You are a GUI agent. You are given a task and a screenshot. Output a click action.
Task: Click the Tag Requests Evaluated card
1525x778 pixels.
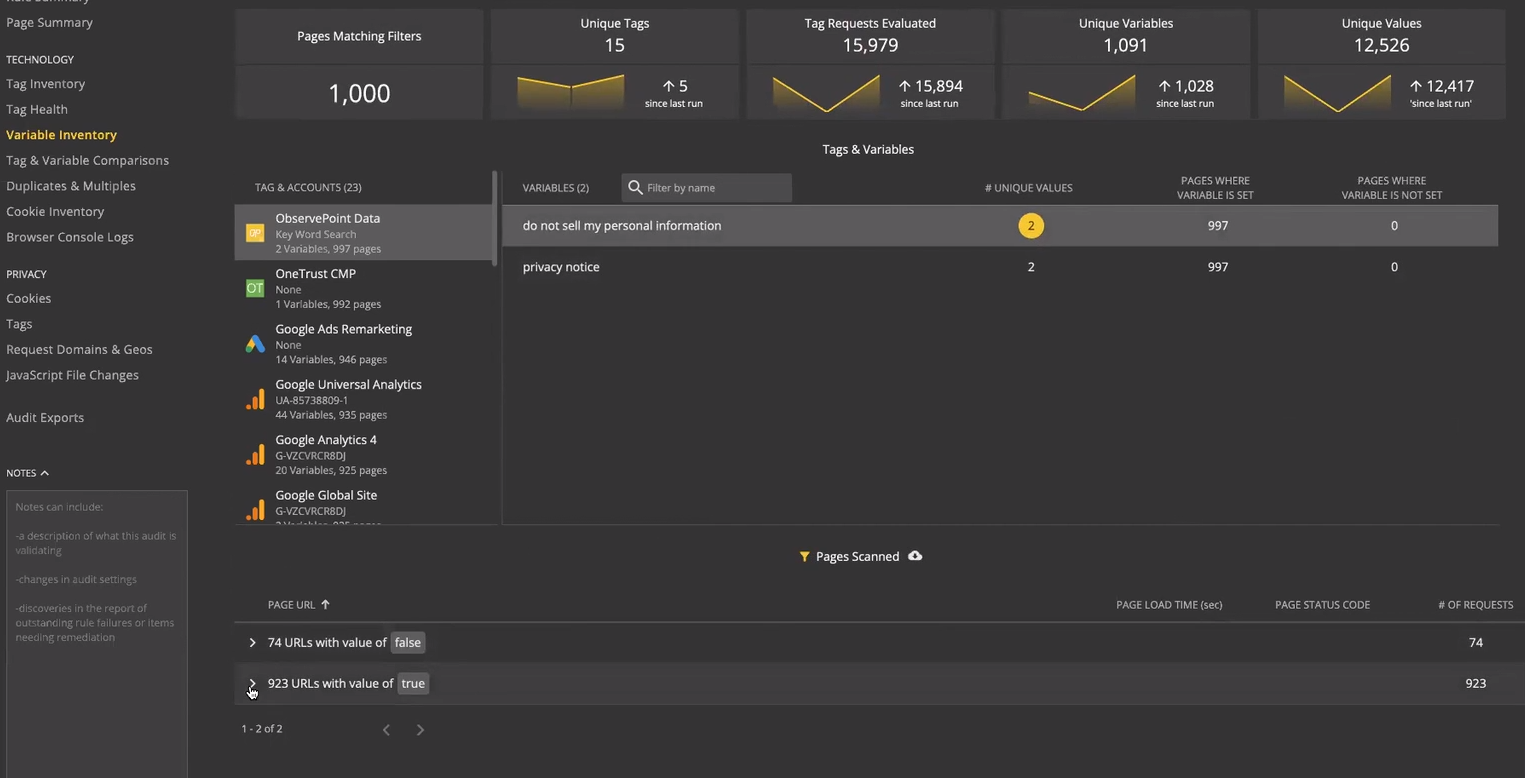click(870, 65)
